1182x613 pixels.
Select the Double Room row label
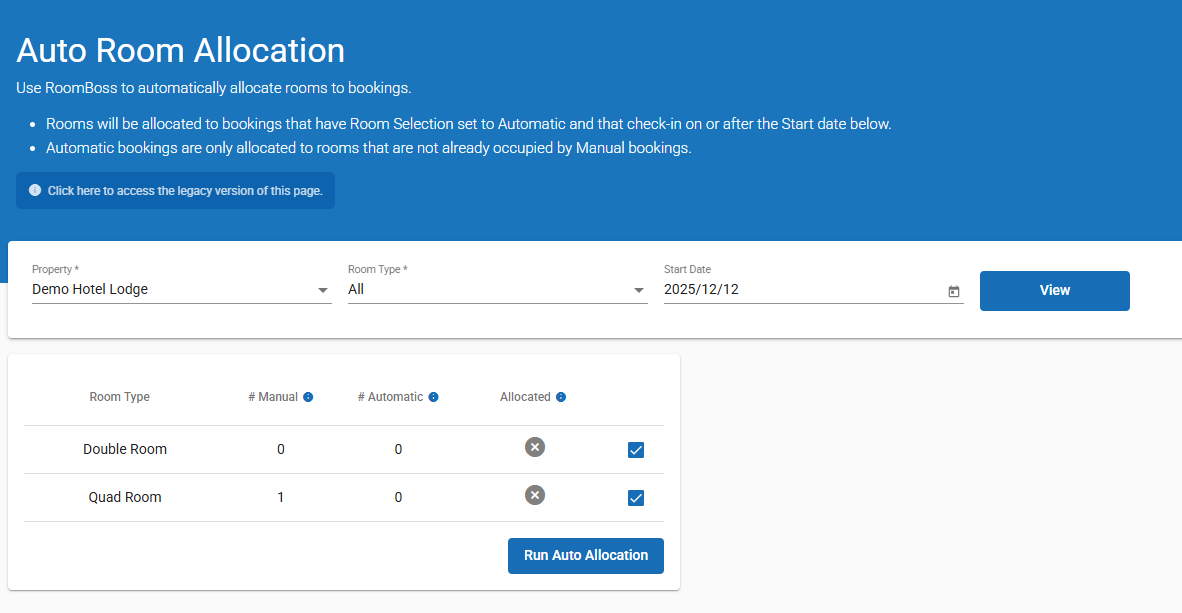coord(125,449)
